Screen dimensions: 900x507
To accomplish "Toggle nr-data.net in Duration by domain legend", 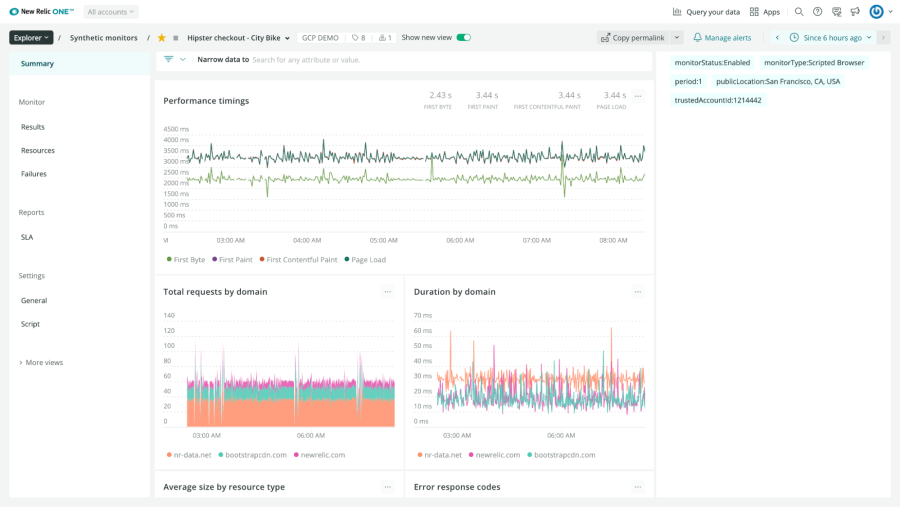I will [439, 455].
